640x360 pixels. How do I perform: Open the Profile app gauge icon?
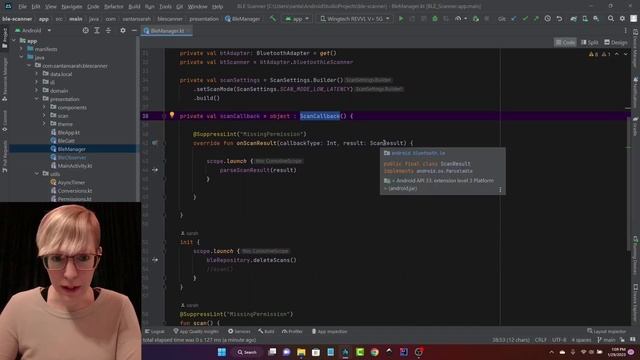pyautogui.click(x=458, y=19)
